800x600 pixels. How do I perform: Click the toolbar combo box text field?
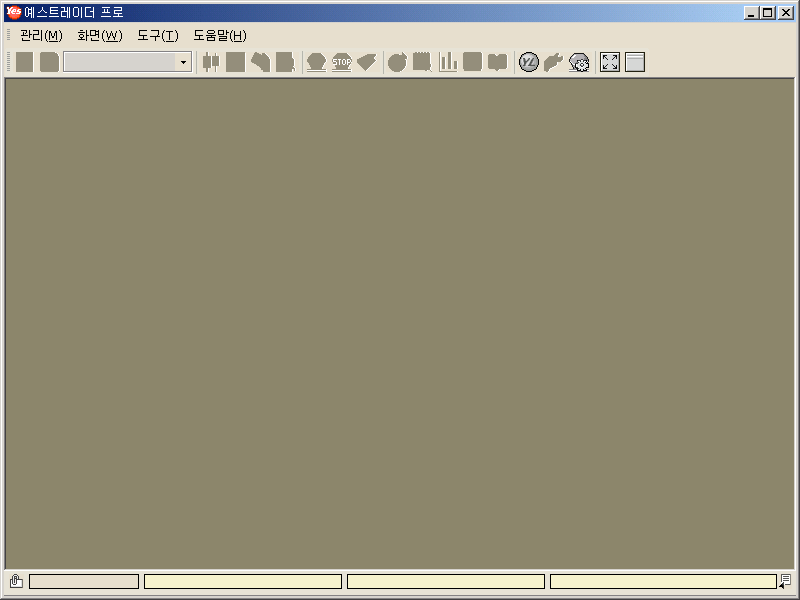click(x=118, y=62)
